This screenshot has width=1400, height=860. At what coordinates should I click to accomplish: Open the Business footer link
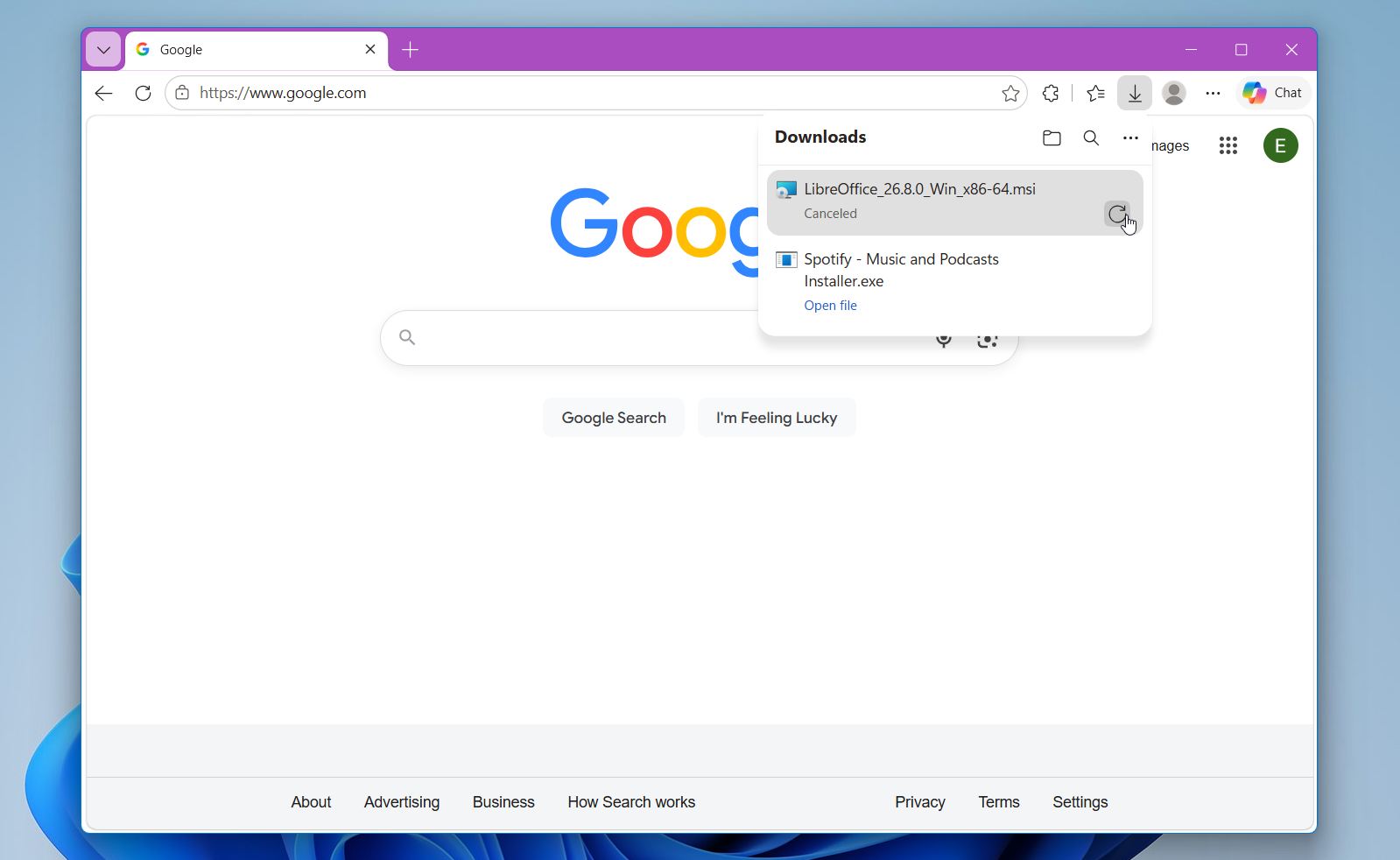(503, 802)
